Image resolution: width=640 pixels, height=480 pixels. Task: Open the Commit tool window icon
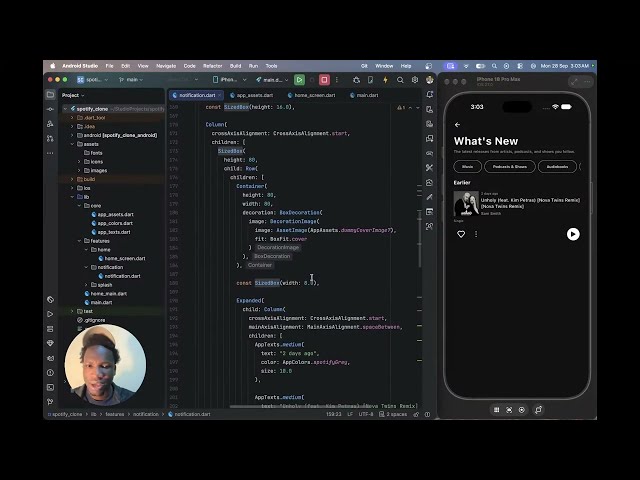(x=50, y=109)
